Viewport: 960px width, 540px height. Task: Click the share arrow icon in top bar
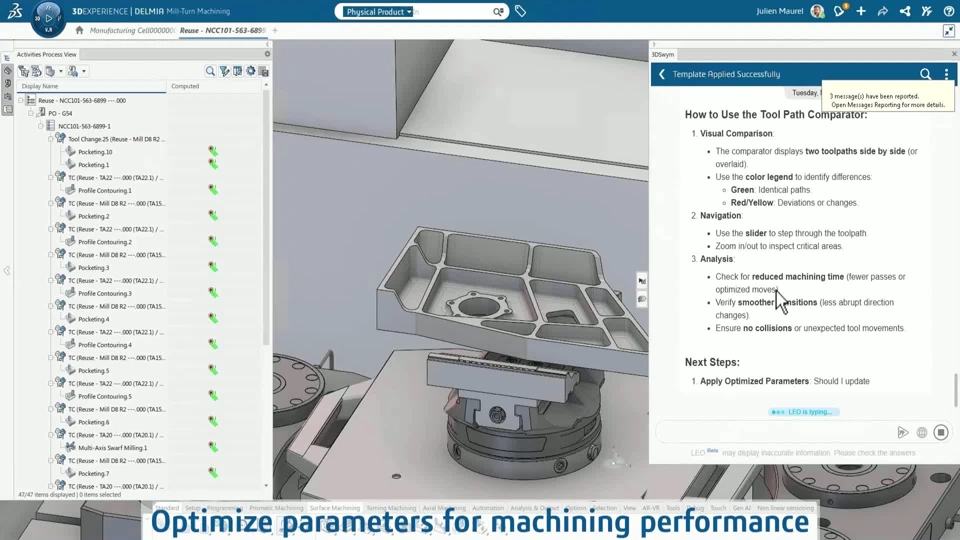point(883,11)
